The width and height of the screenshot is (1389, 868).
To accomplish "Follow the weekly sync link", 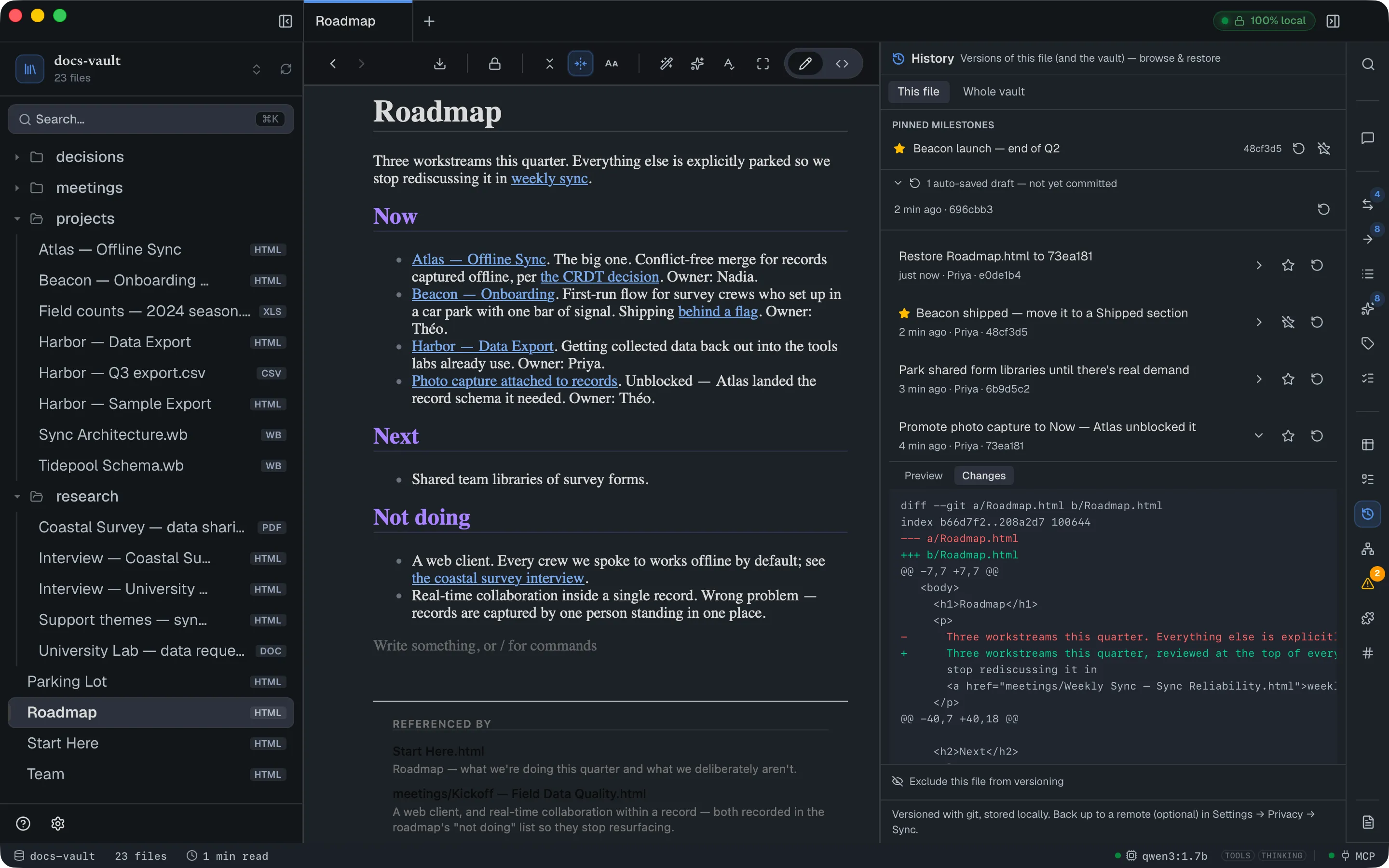I will [549, 178].
